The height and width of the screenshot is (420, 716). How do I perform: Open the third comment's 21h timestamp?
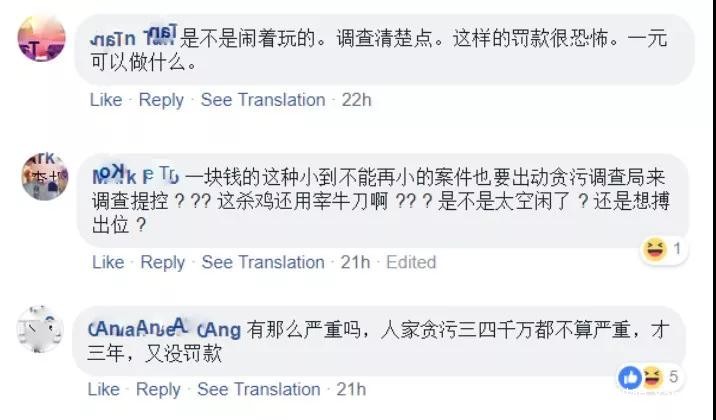tap(351, 389)
